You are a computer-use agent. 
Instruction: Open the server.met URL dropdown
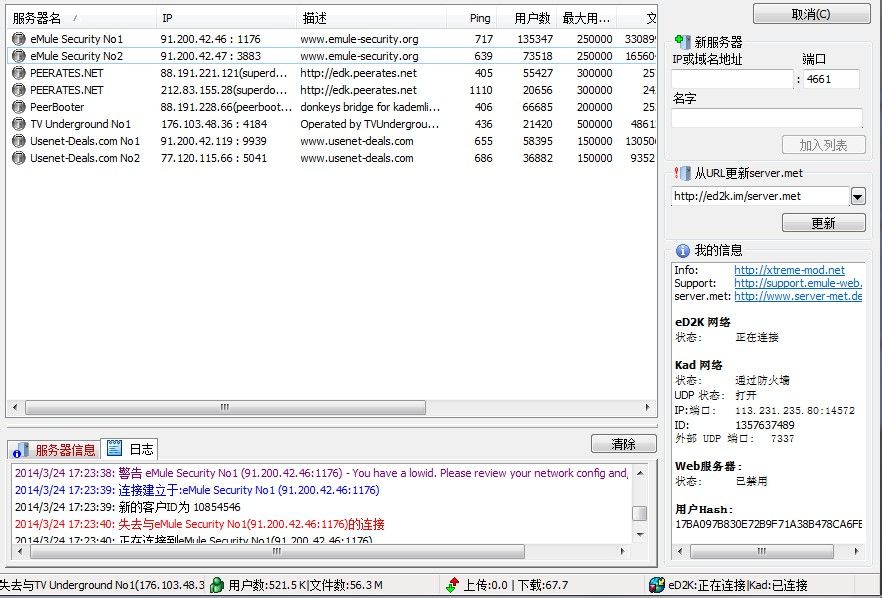858,196
